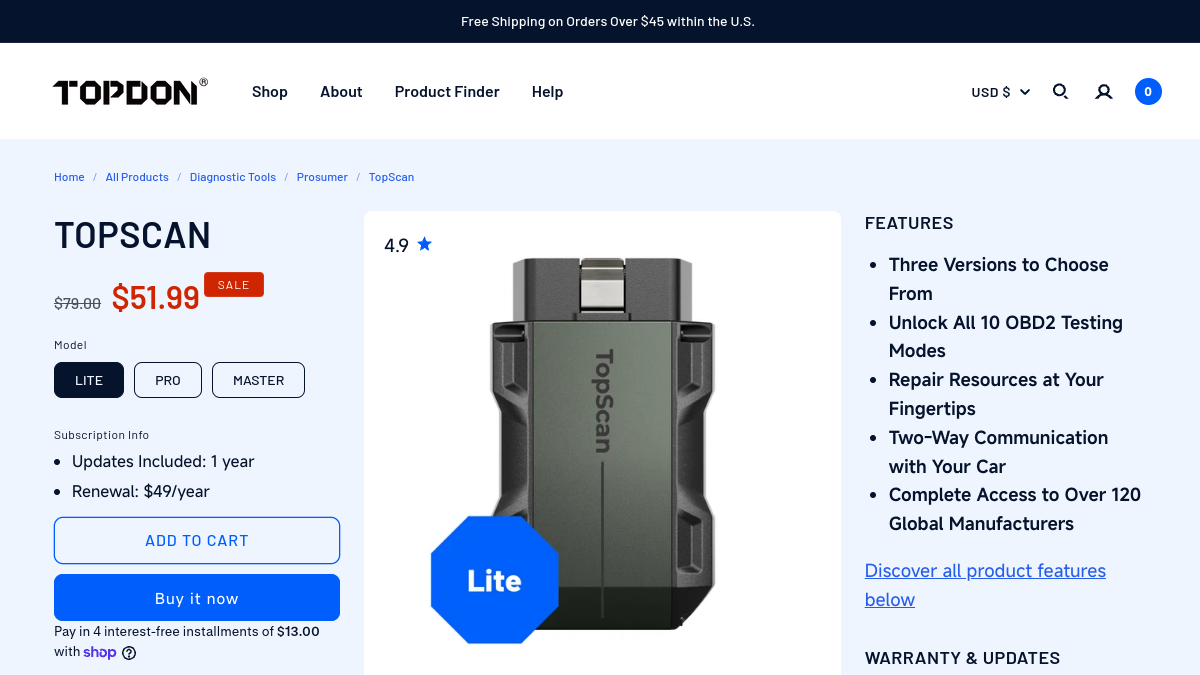Click the red SALE badge
Image resolution: width=1200 pixels, height=675 pixels.
pyautogui.click(x=234, y=285)
